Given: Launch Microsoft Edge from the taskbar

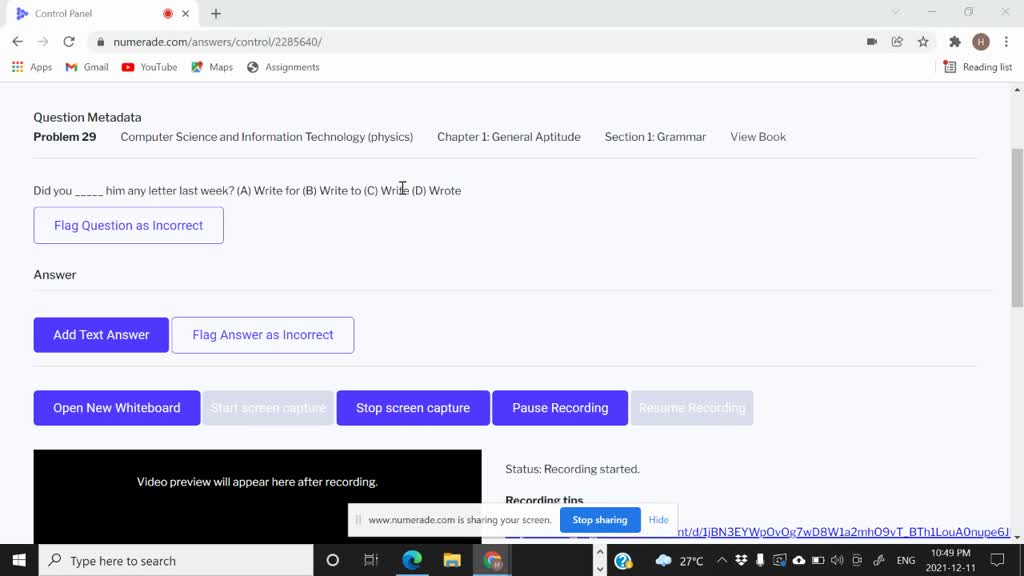Looking at the screenshot, I should click(x=412, y=560).
